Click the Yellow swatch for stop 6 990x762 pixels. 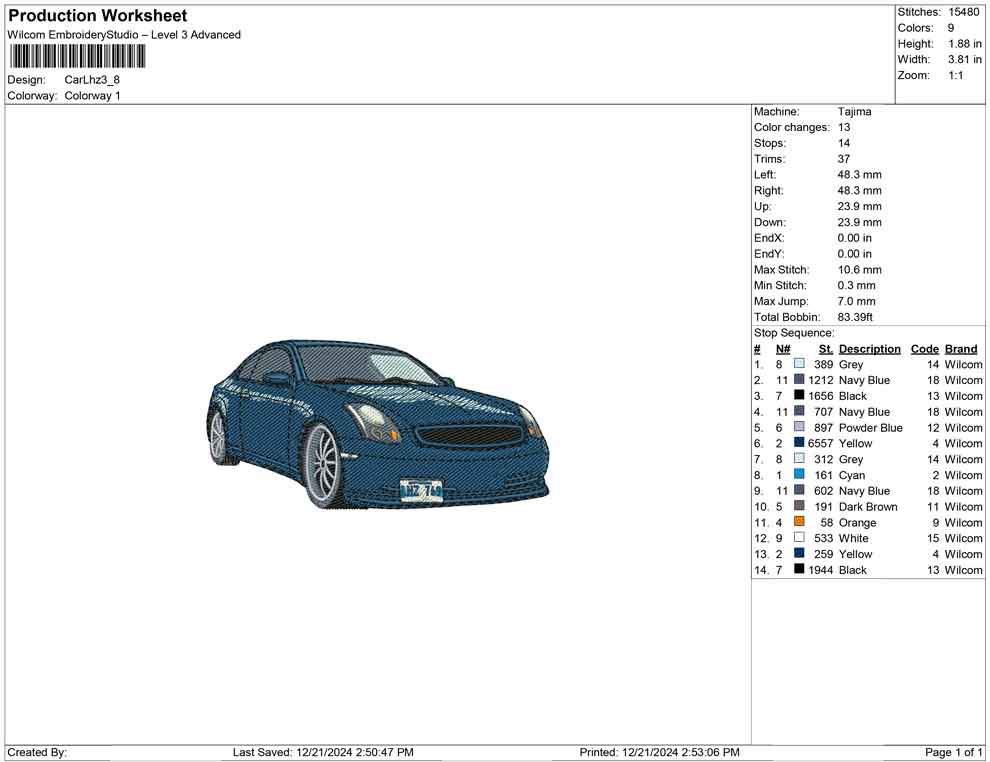[x=799, y=443]
